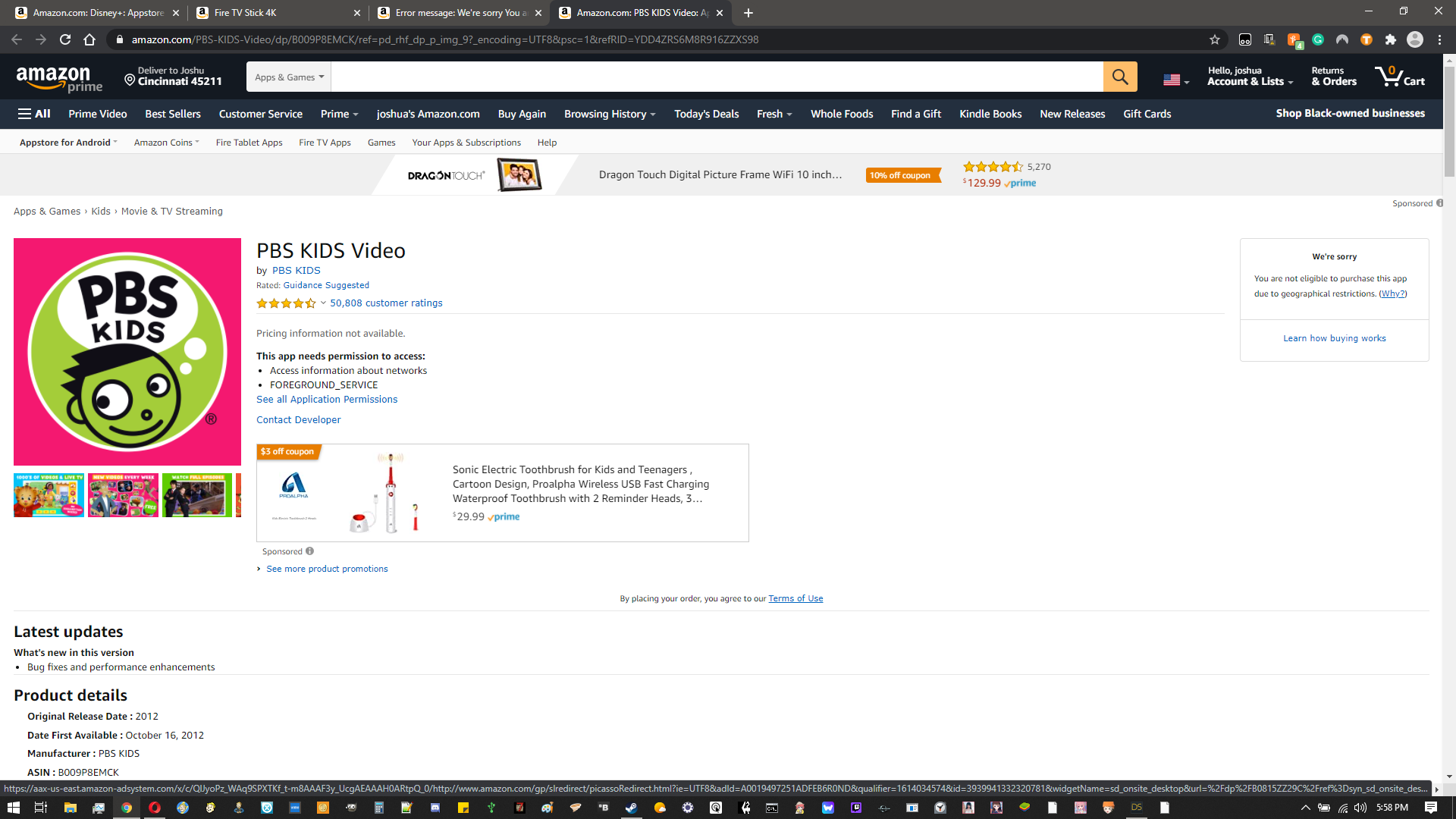Image resolution: width=1456 pixels, height=819 pixels.
Task: Open Best Sellers
Action: (x=173, y=114)
